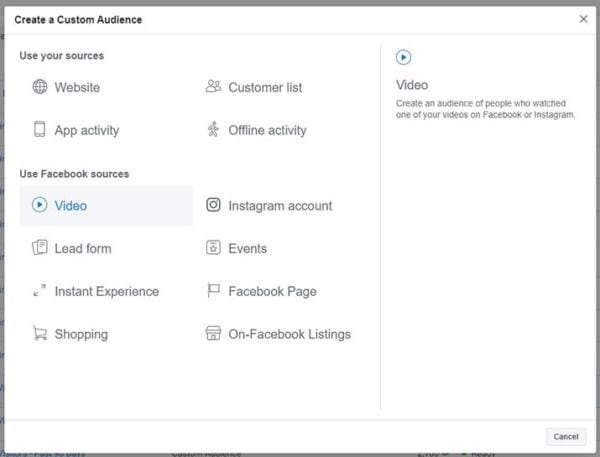Click the globe icon beside Website
The image size is (600, 457).
coord(40,87)
